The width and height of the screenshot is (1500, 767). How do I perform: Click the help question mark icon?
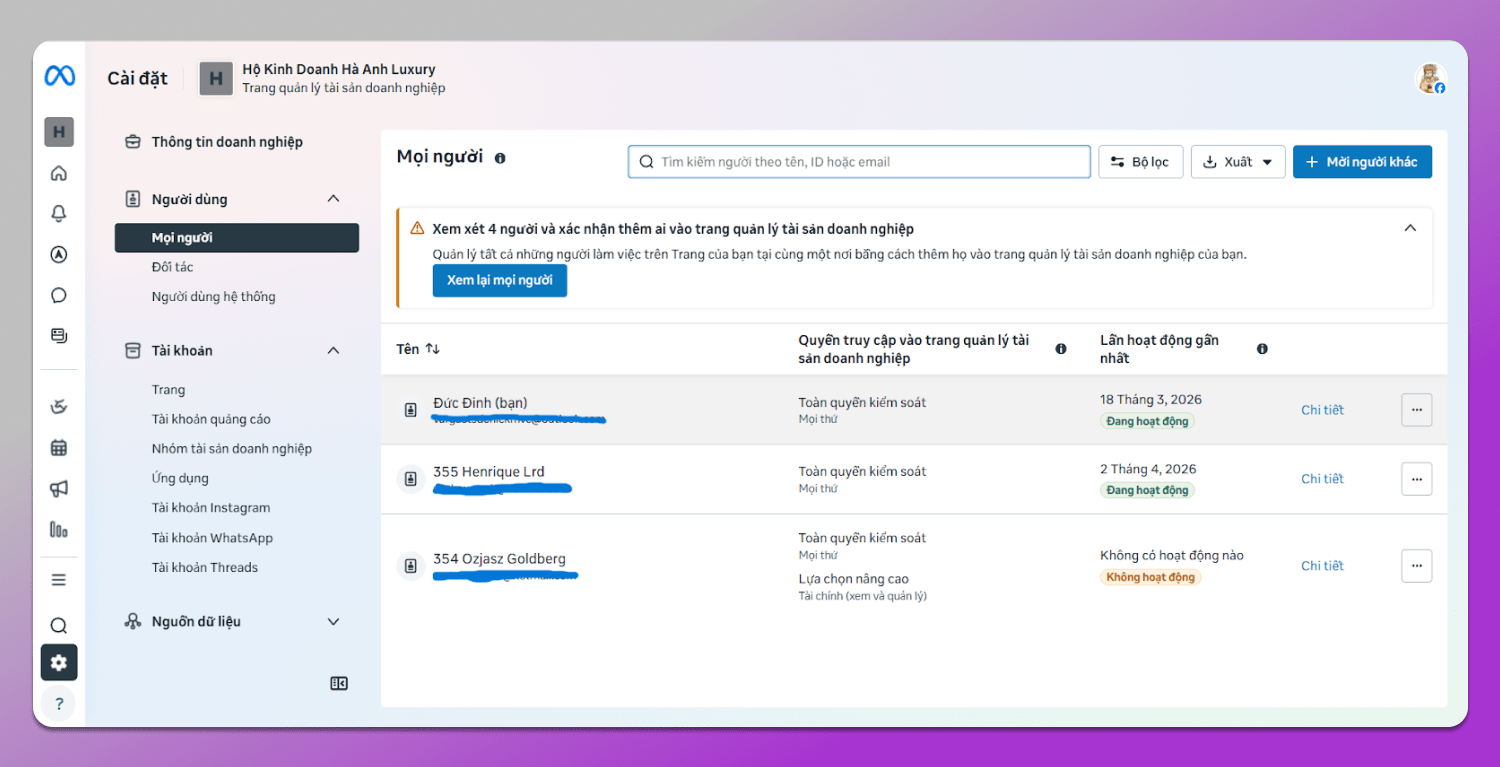coord(59,703)
